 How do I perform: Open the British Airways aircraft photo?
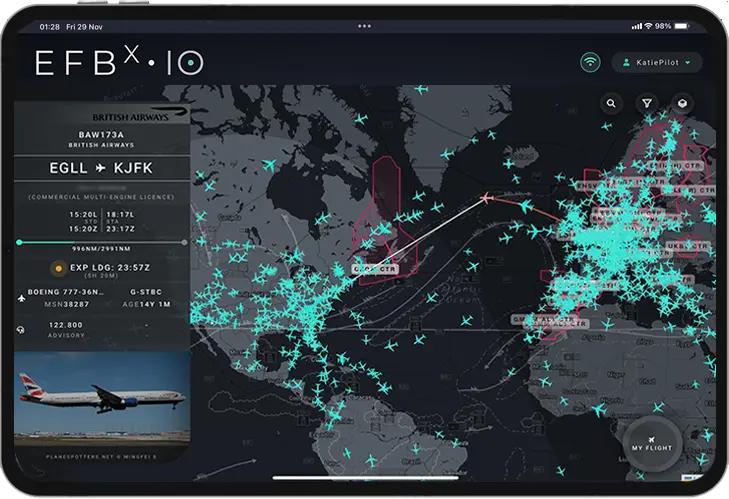coord(102,398)
